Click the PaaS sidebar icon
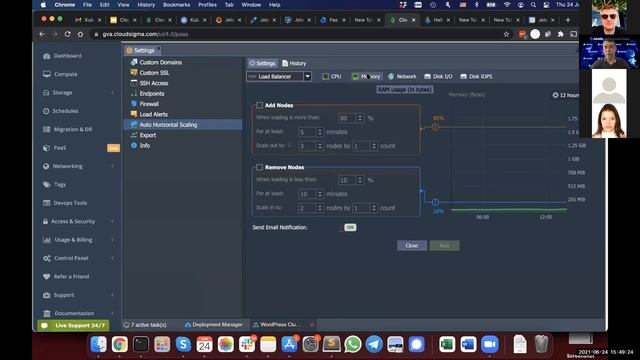640x360 pixels. [x=47, y=148]
